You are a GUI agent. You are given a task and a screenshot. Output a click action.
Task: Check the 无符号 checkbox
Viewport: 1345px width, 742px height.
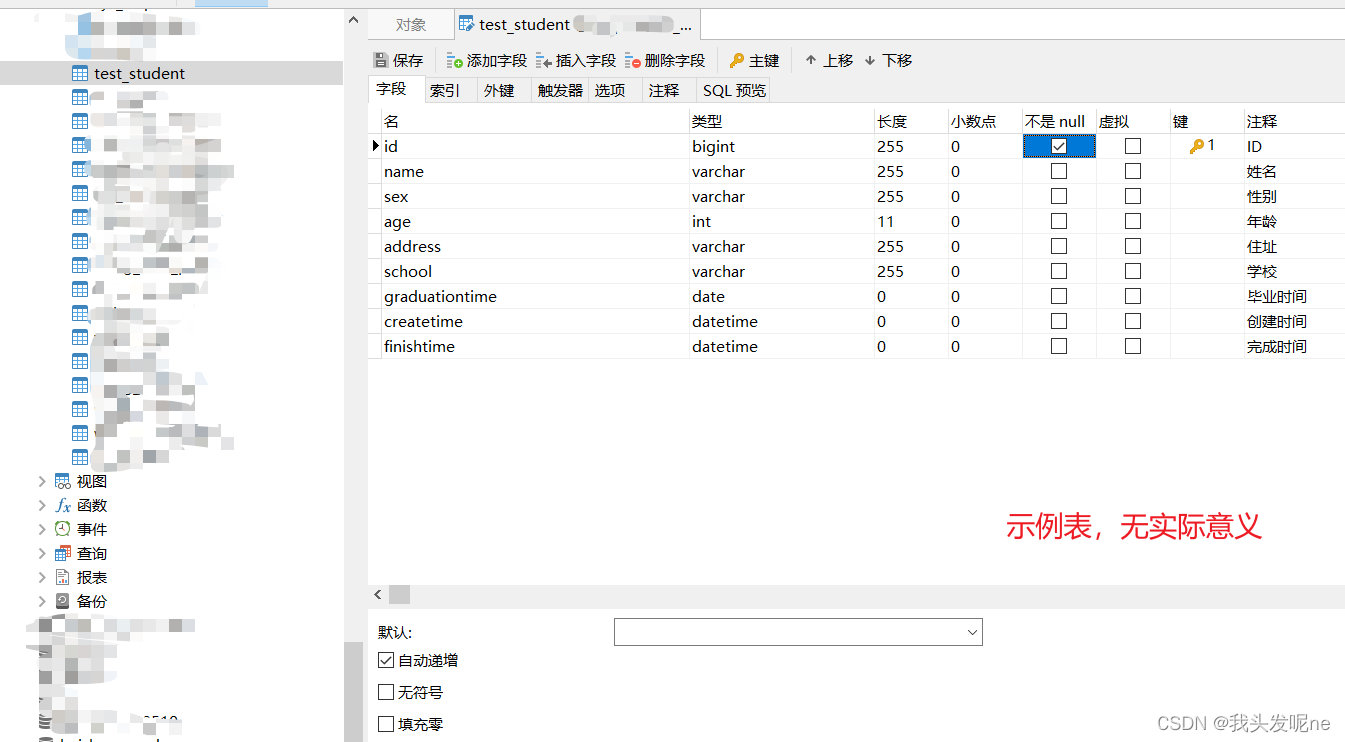(386, 692)
